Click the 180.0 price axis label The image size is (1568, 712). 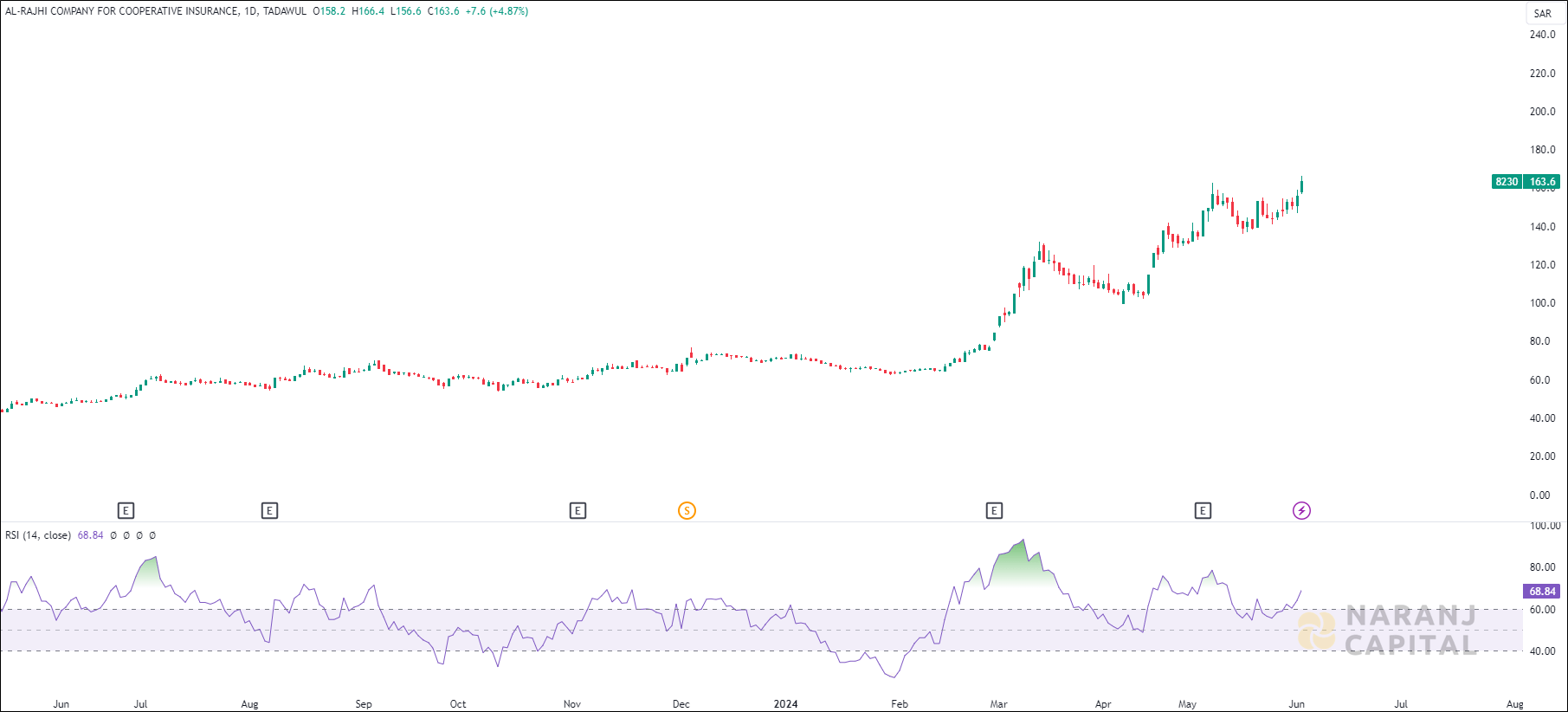[1543, 150]
